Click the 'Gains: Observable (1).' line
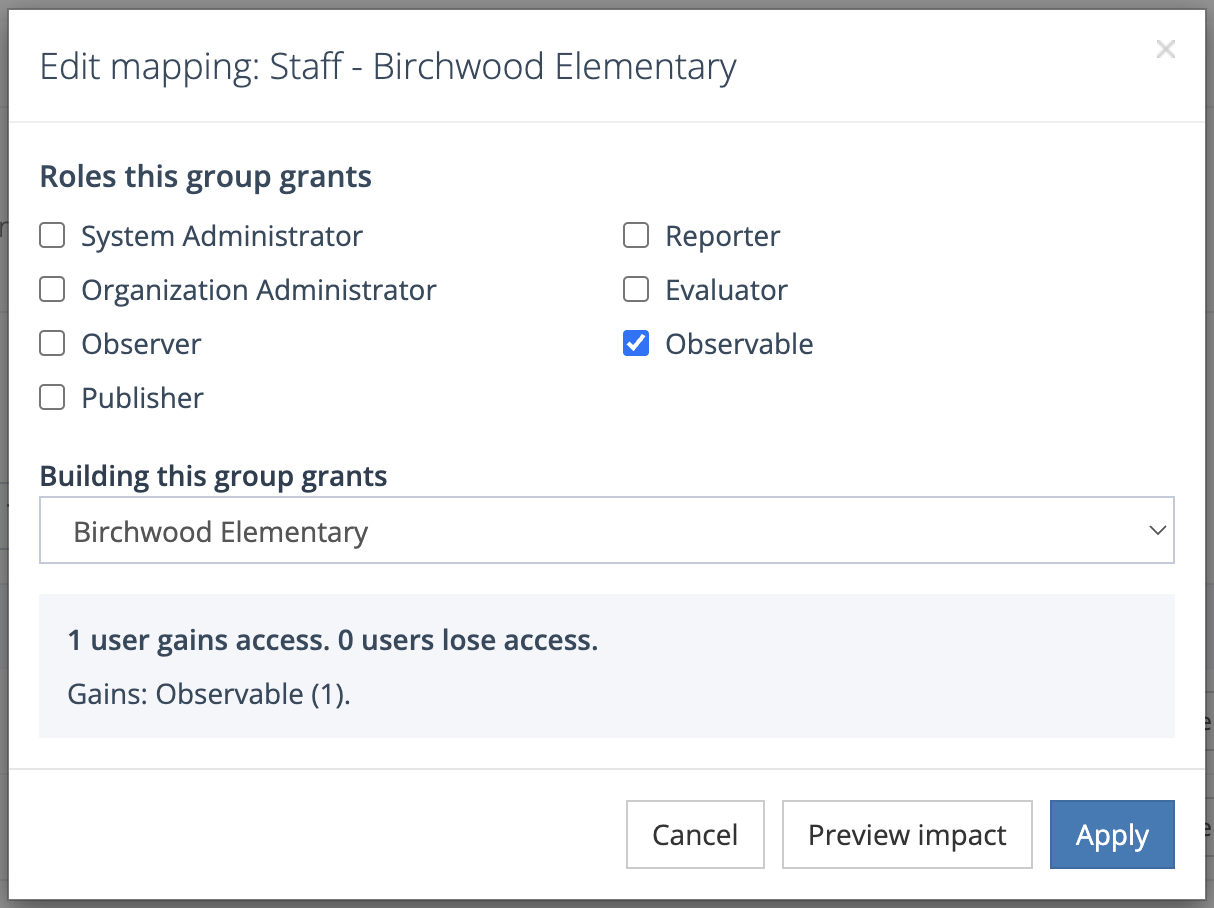Screen dimensions: 1214x908 click(209, 694)
